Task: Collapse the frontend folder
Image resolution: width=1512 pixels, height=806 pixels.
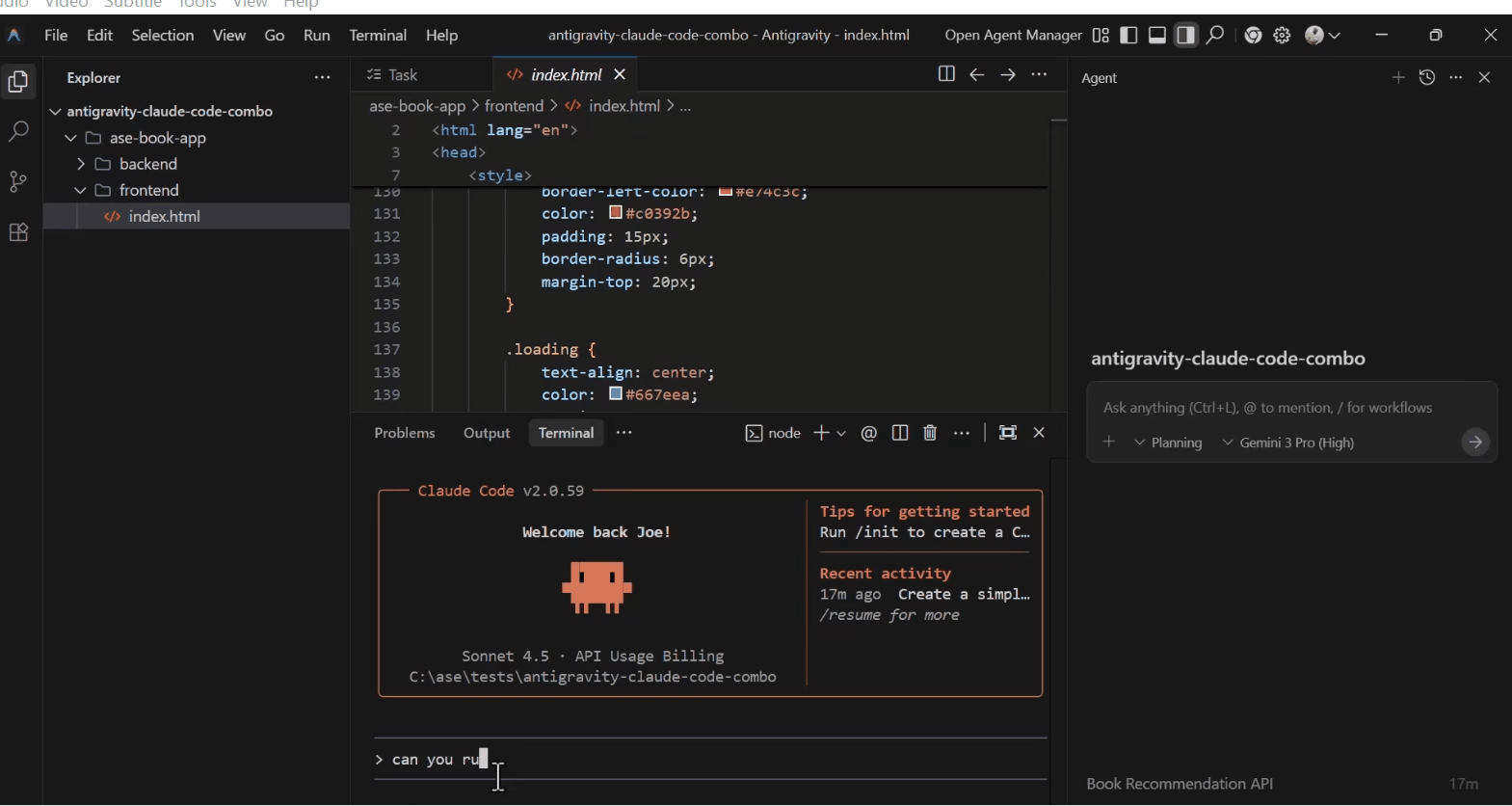Action: (x=80, y=191)
